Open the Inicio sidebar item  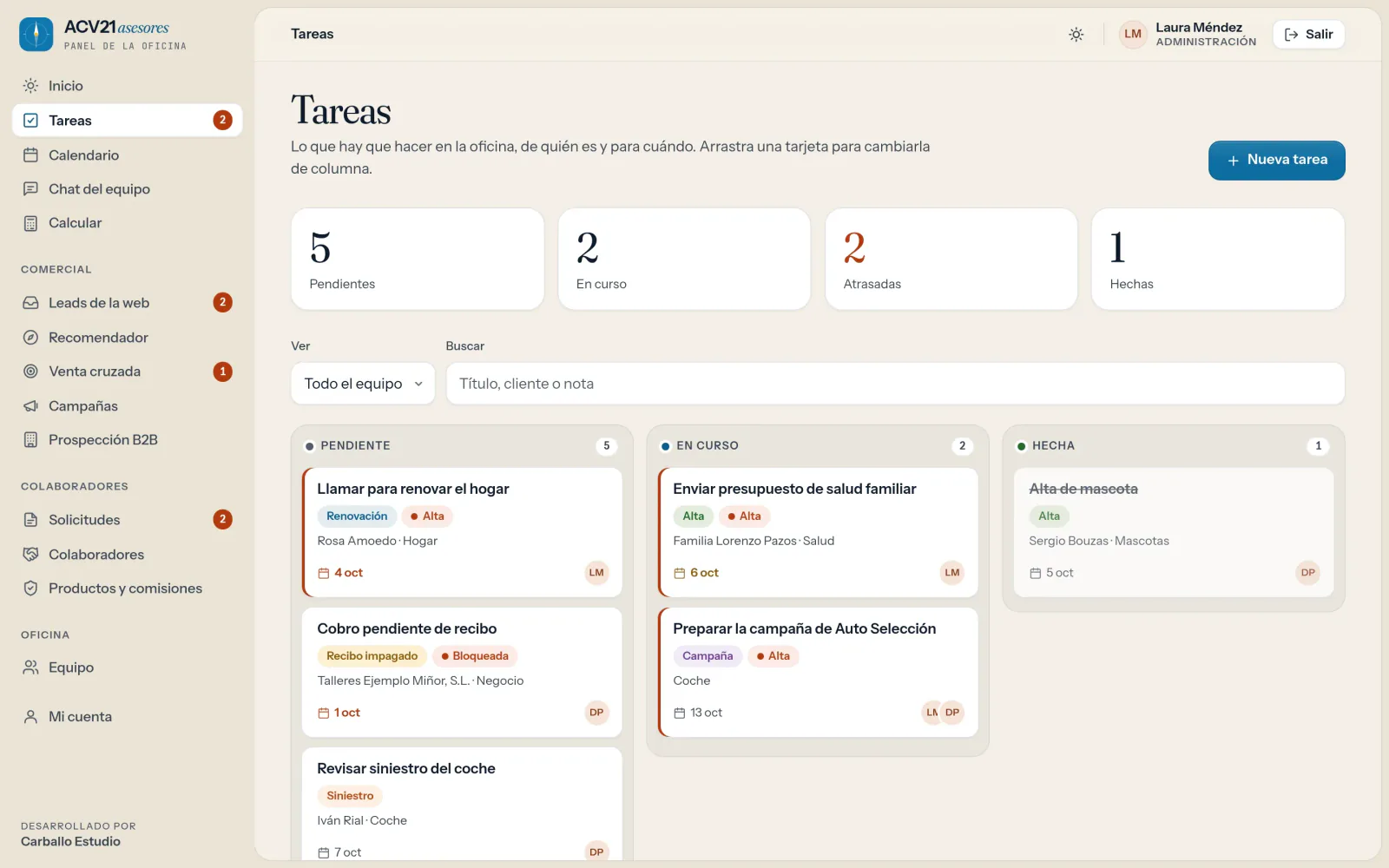pyautogui.click(x=127, y=86)
